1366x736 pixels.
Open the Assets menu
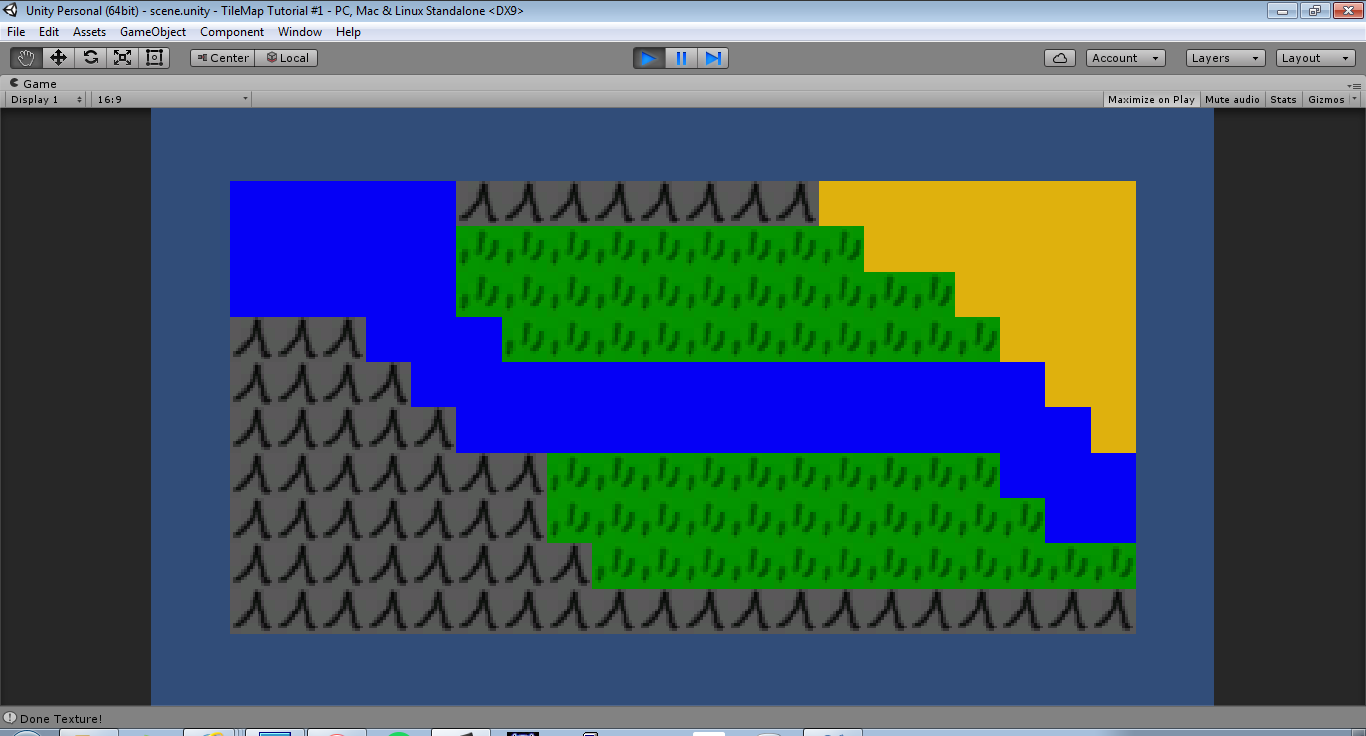pyautogui.click(x=90, y=32)
